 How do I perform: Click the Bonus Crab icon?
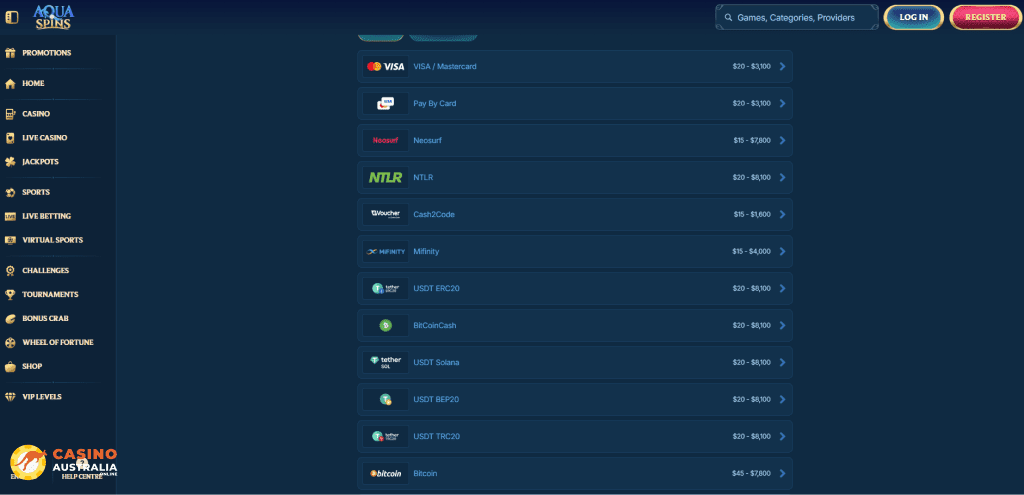click(x=10, y=319)
